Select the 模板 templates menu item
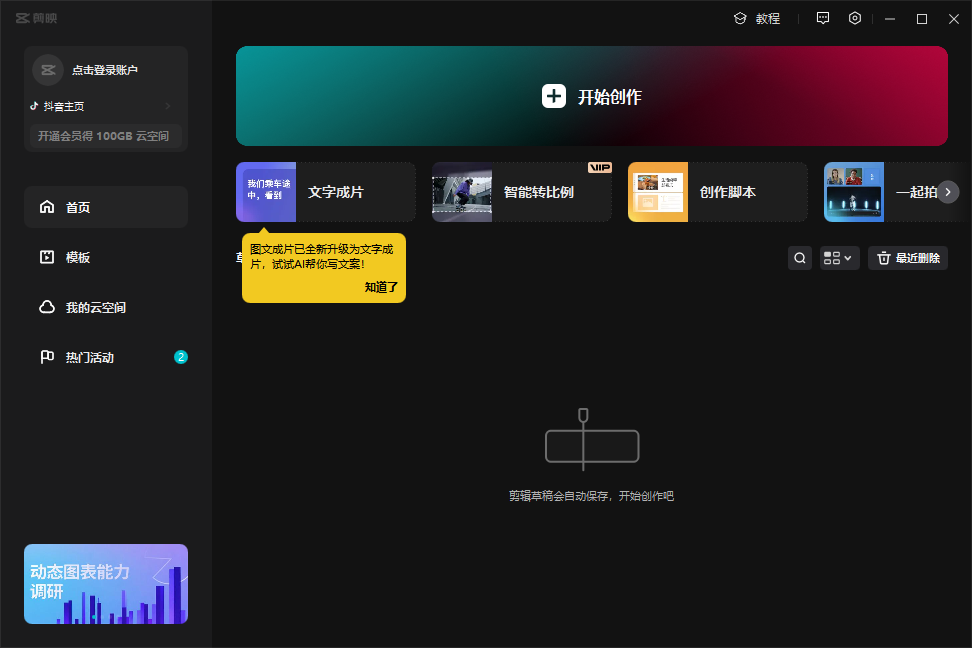Screen dimensions: 972x648 click(106, 257)
